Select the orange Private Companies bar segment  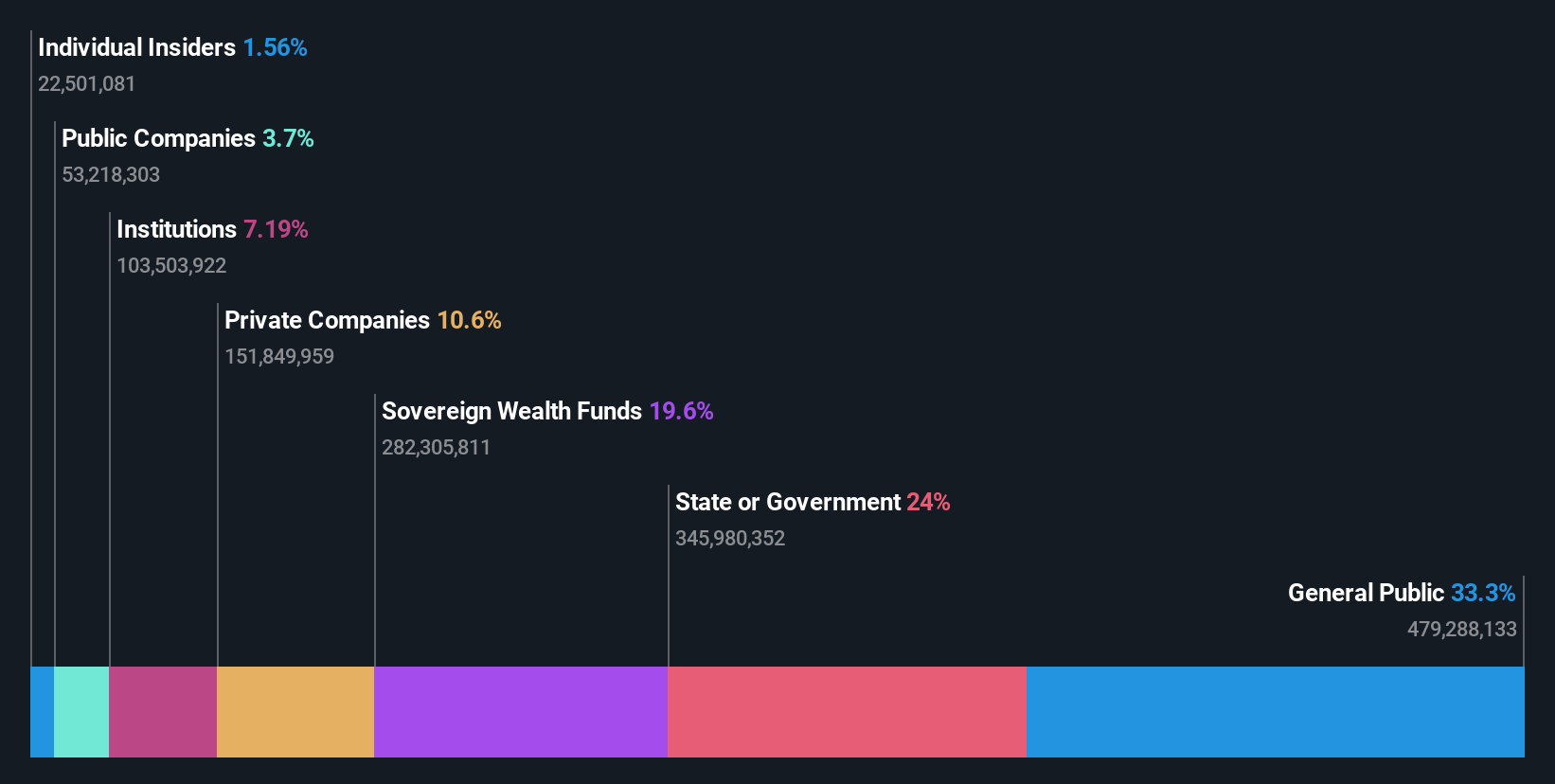pyautogui.click(x=295, y=711)
